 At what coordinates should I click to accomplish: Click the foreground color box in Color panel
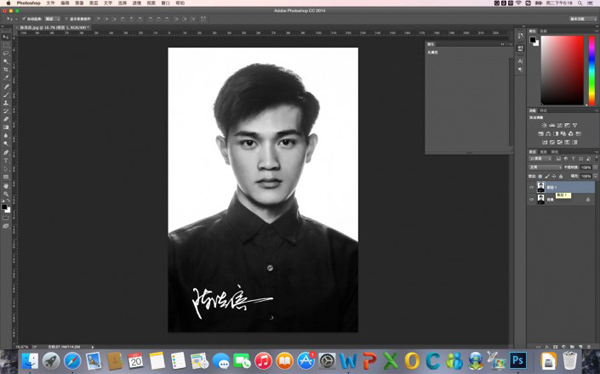point(532,39)
